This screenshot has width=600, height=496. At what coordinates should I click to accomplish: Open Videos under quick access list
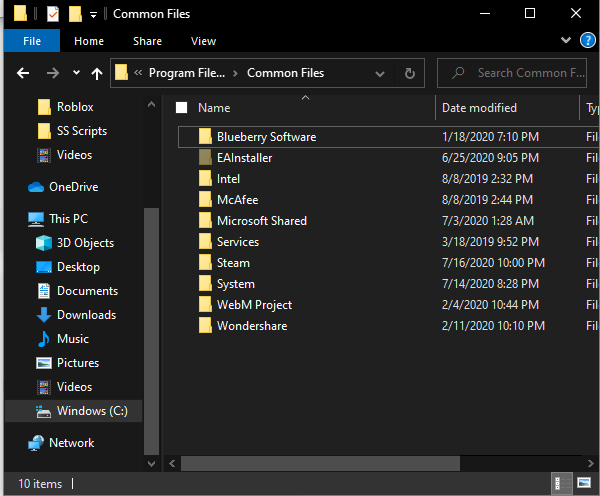tap(74, 155)
